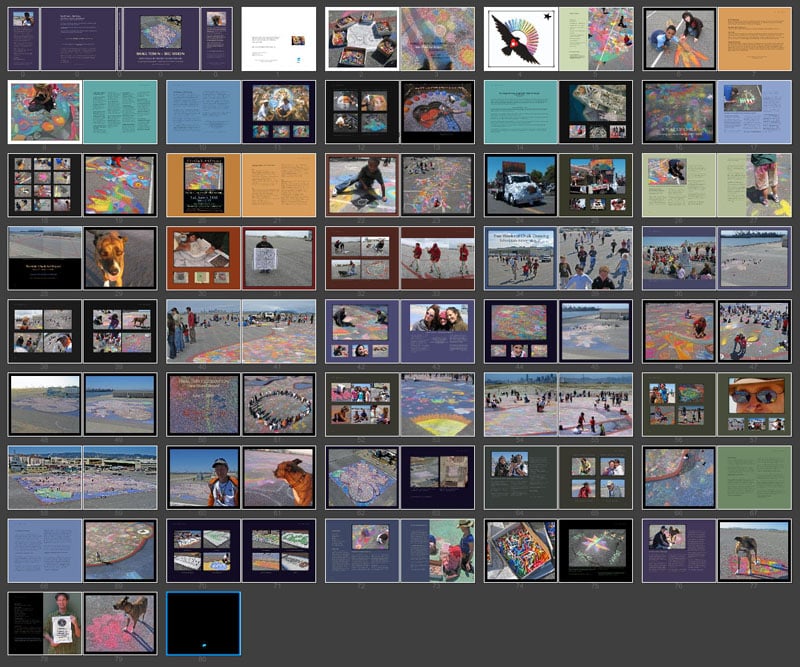Select the teal multi-column text page
The width and height of the screenshot is (800, 667).
[120, 112]
